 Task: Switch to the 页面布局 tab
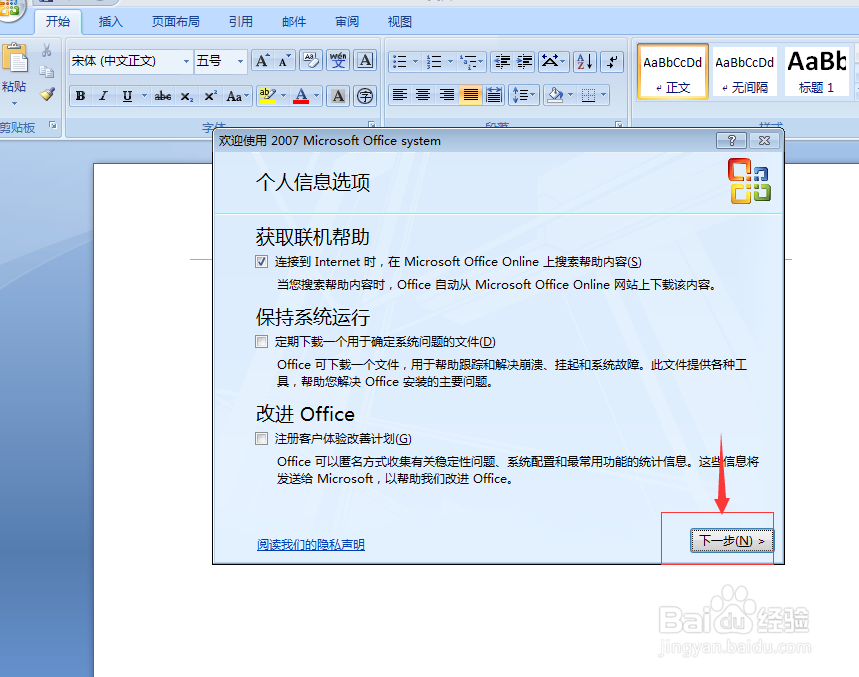point(176,22)
